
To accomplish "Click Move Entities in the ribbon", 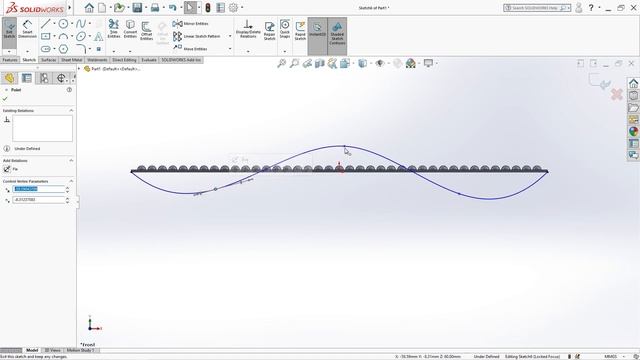I will point(190,49).
